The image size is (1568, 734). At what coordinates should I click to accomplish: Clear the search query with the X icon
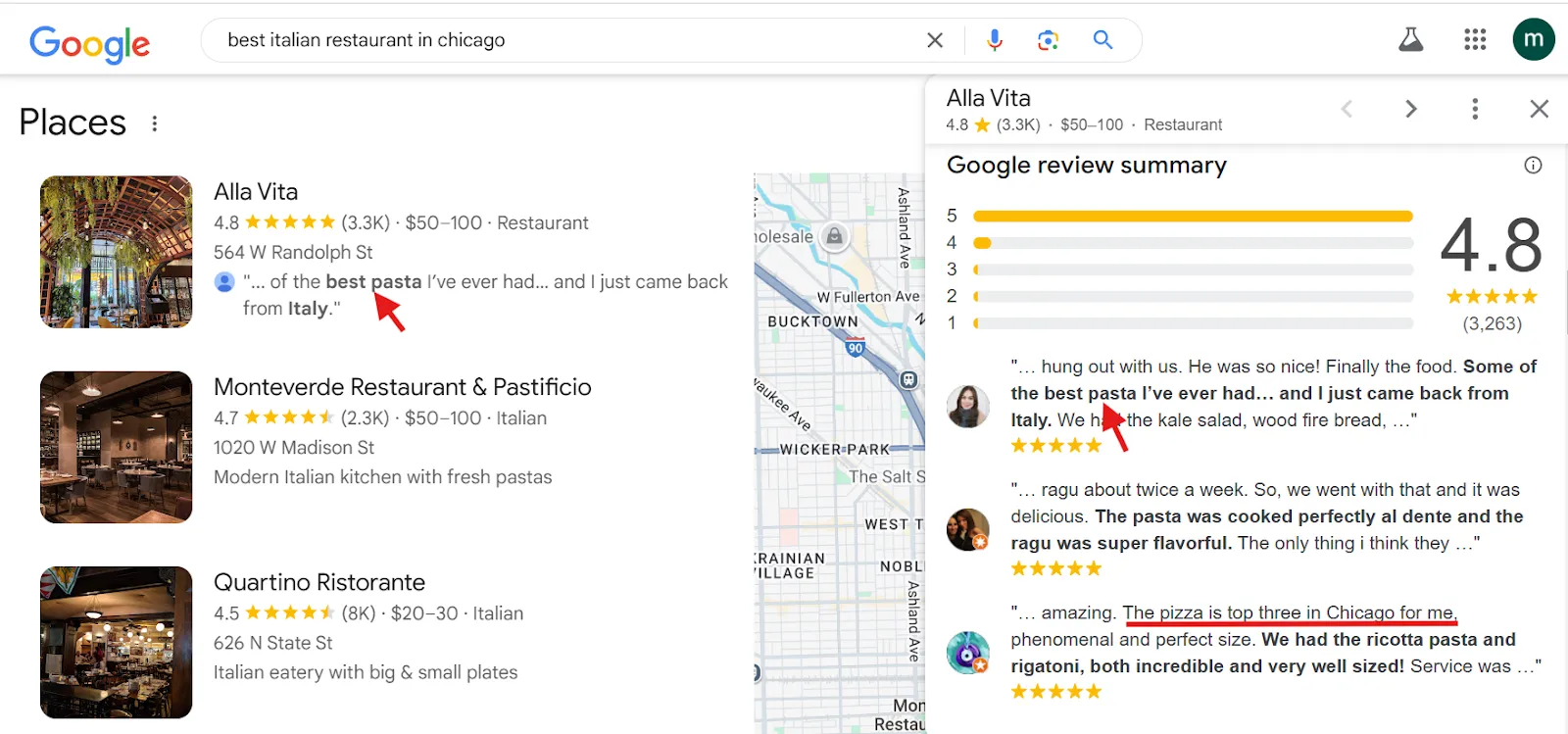click(935, 40)
